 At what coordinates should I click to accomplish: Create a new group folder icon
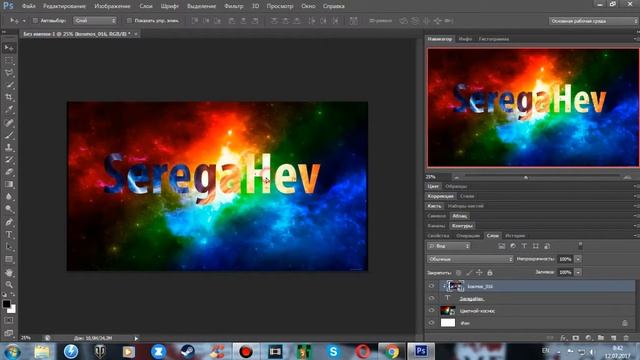click(x=601, y=338)
